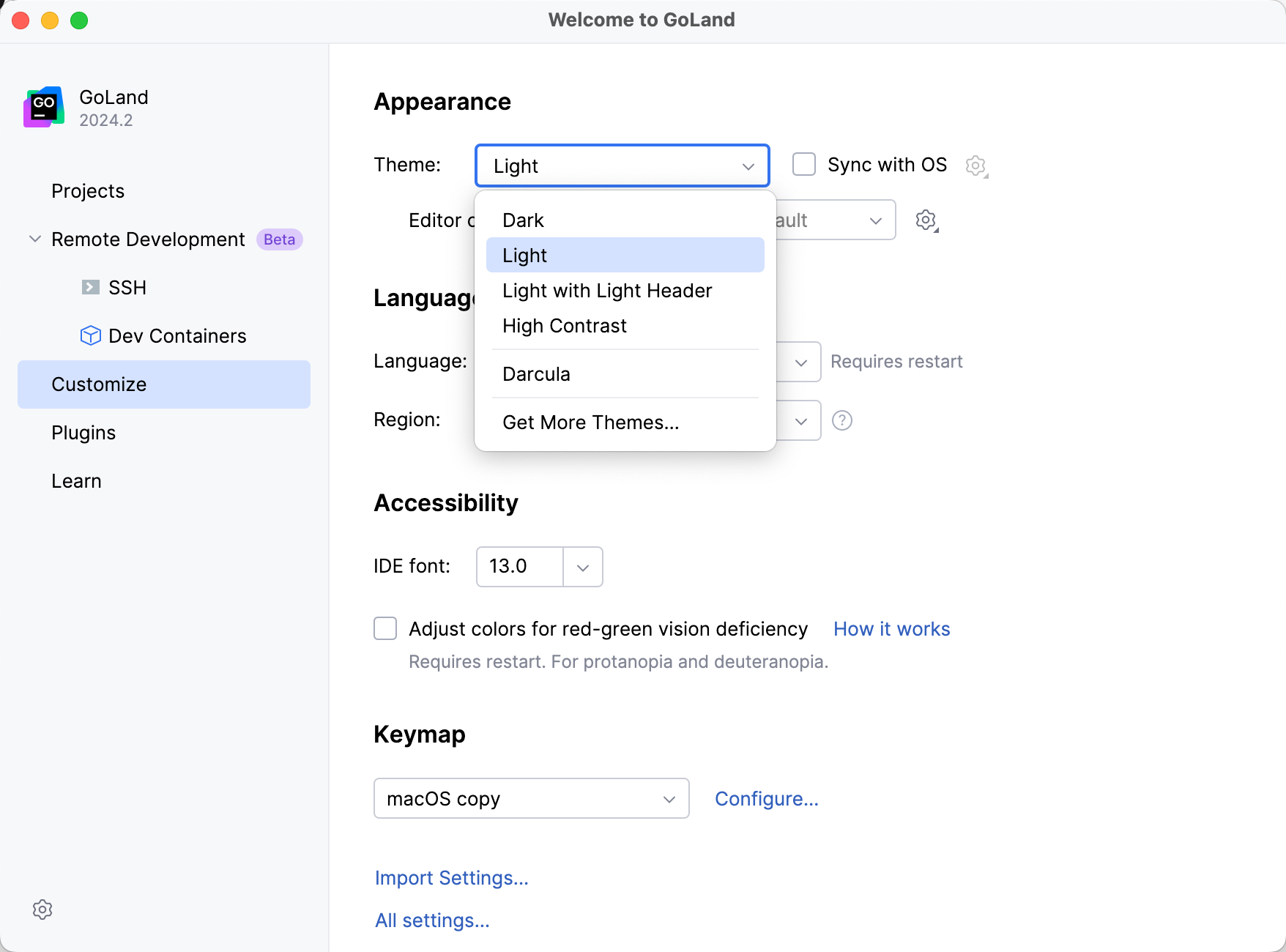Click the Dev Containers cube icon
1286x952 pixels.
90,335
